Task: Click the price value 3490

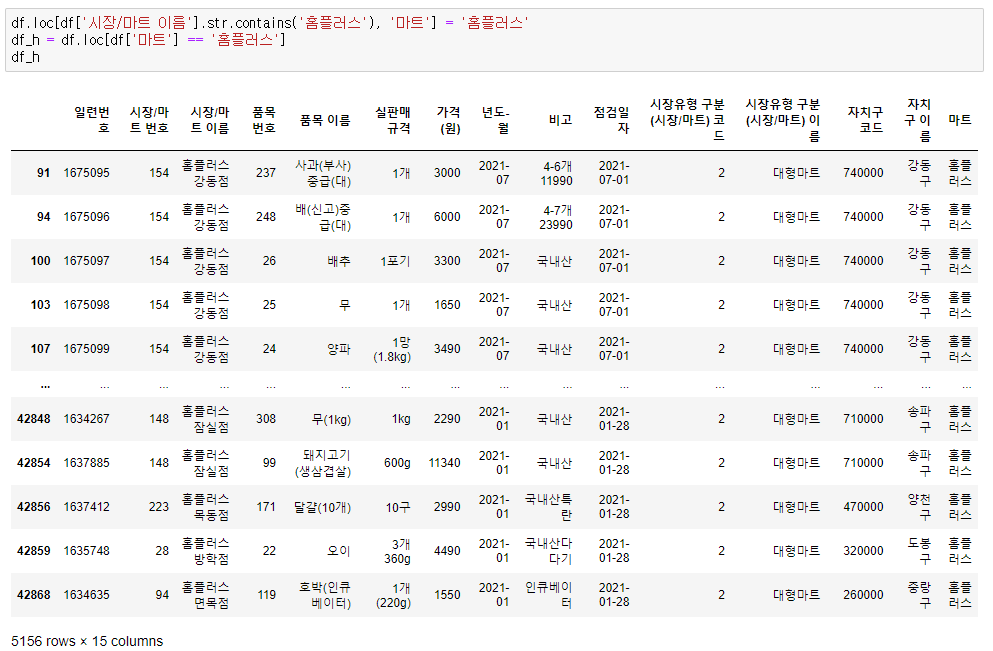Action: click(447, 349)
